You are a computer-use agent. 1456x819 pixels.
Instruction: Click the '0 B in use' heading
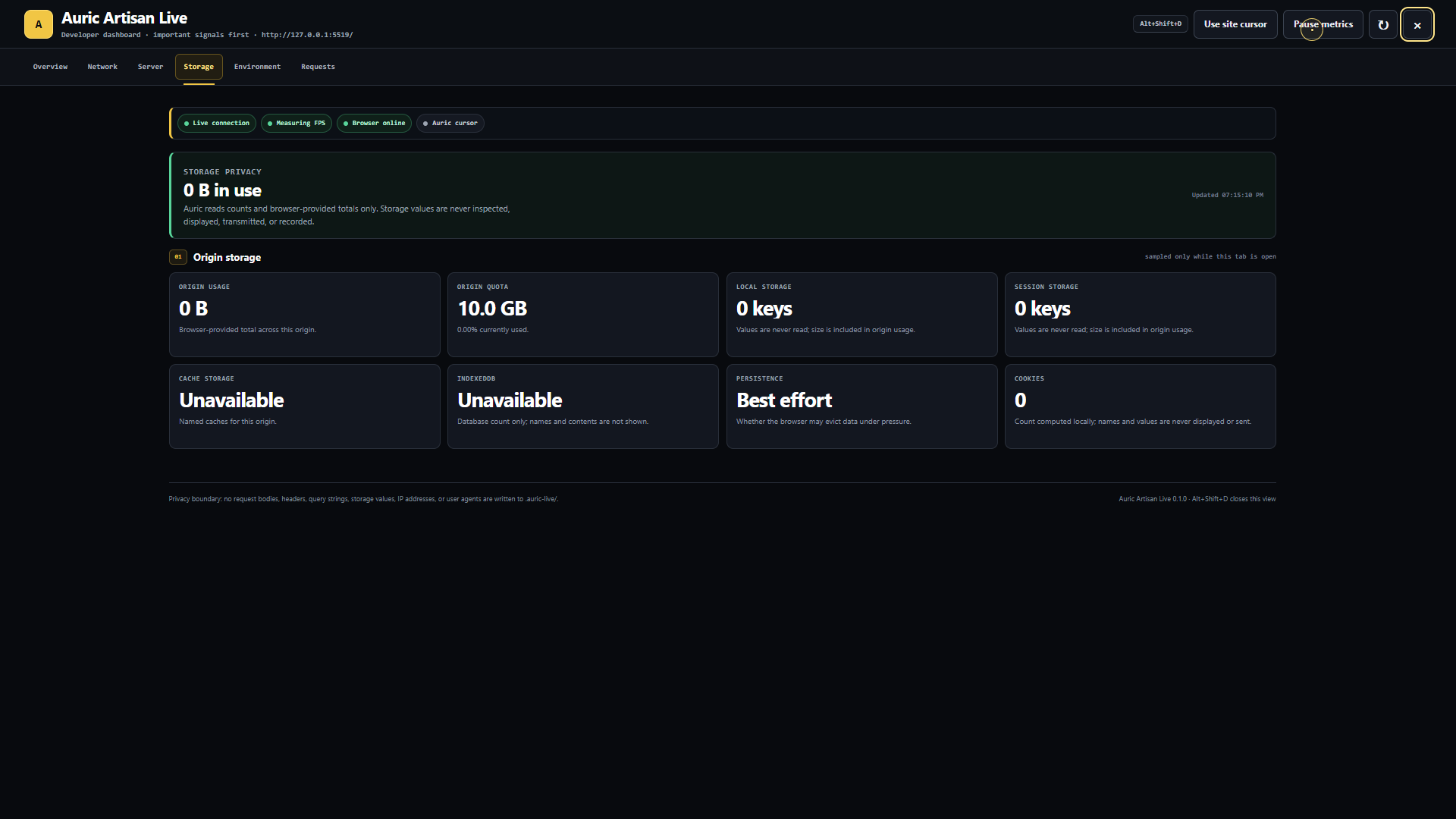tap(222, 190)
